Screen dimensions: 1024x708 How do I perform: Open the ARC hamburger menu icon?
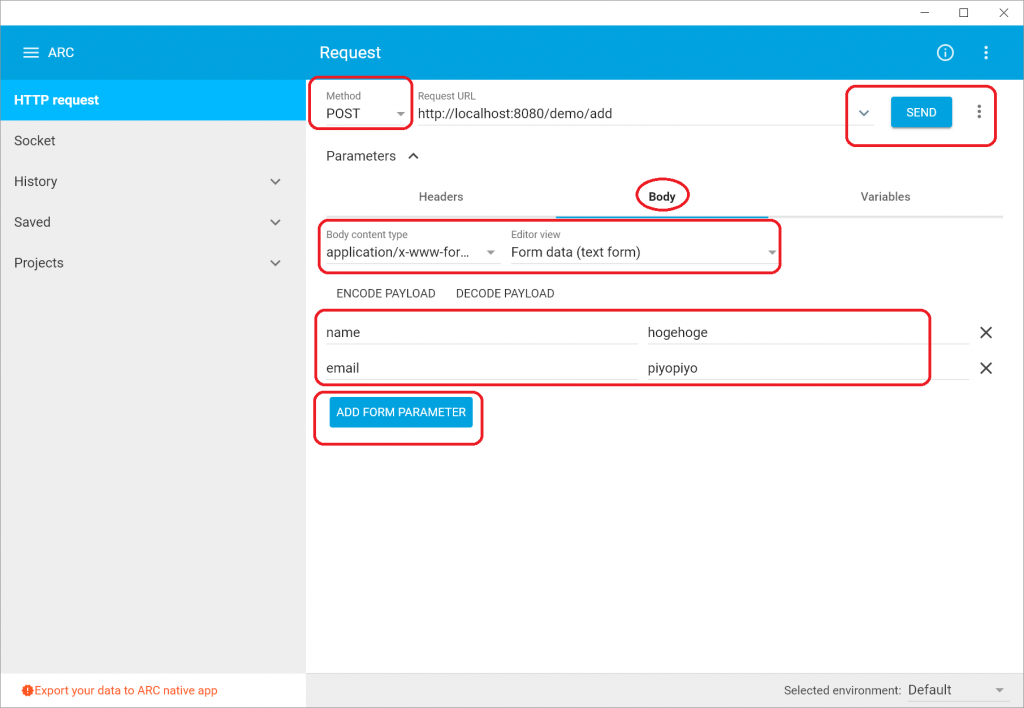point(31,53)
